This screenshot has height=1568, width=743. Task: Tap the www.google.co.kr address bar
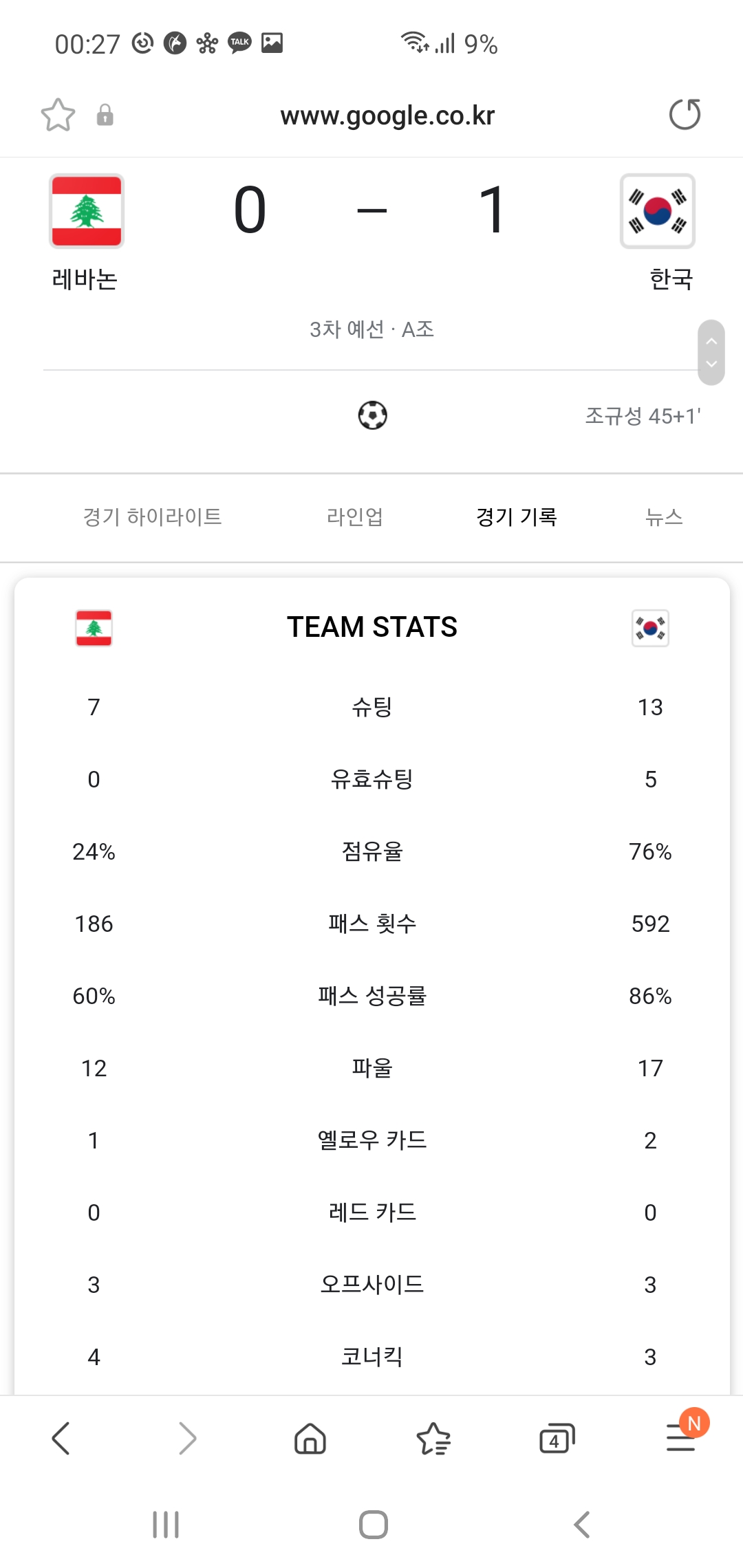[x=387, y=116]
